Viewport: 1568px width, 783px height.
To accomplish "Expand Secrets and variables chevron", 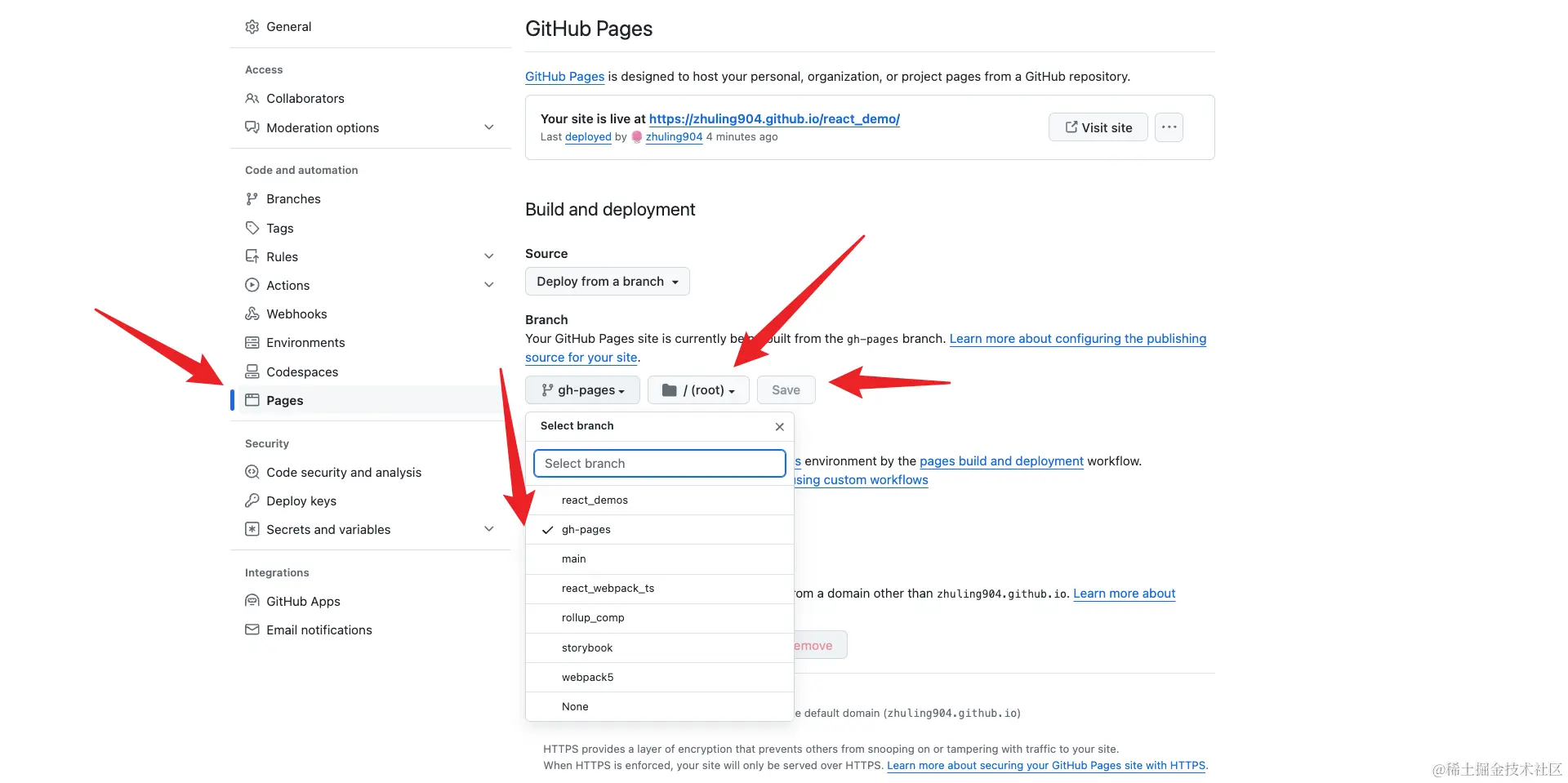I will pyautogui.click(x=489, y=529).
